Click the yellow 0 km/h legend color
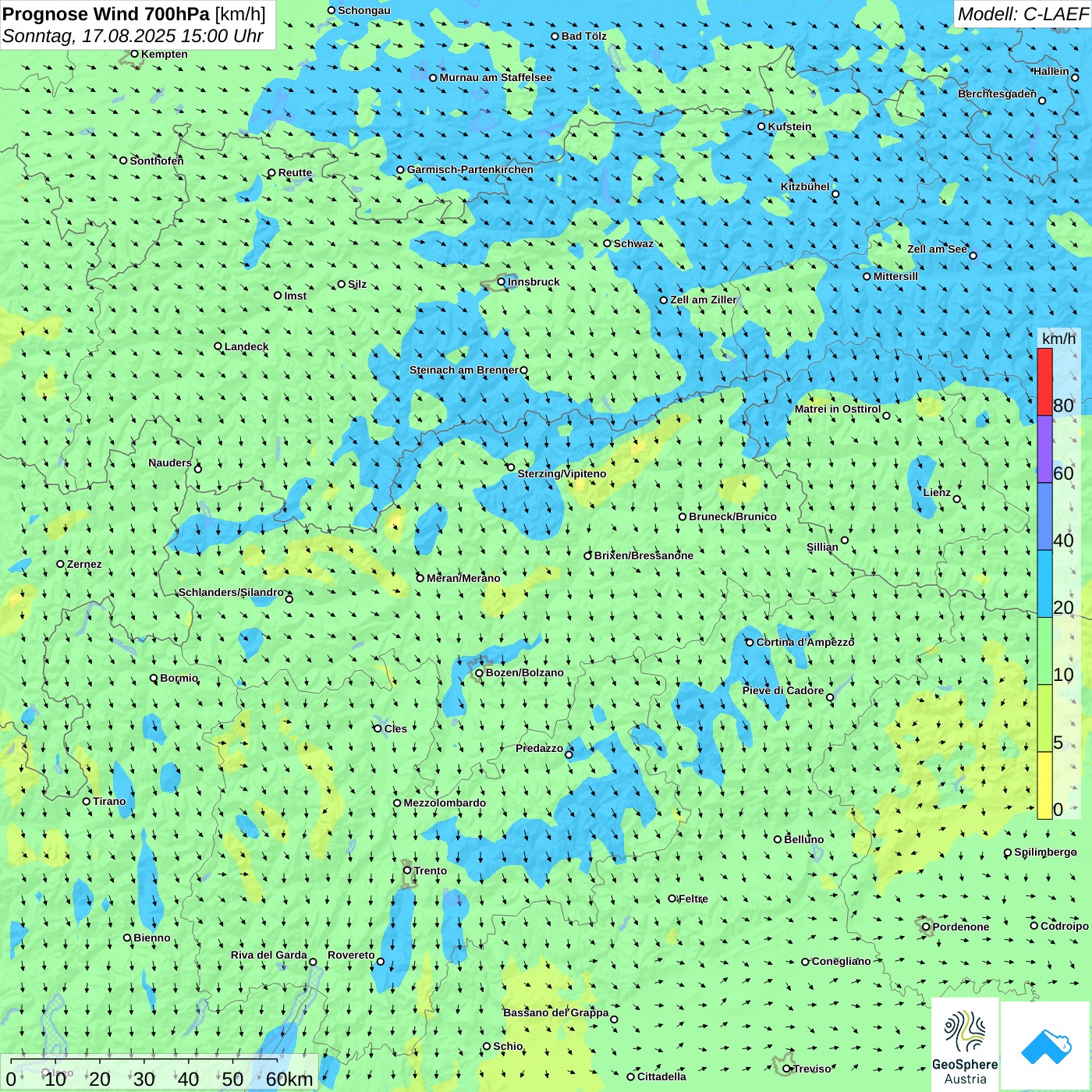 [1044, 785]
